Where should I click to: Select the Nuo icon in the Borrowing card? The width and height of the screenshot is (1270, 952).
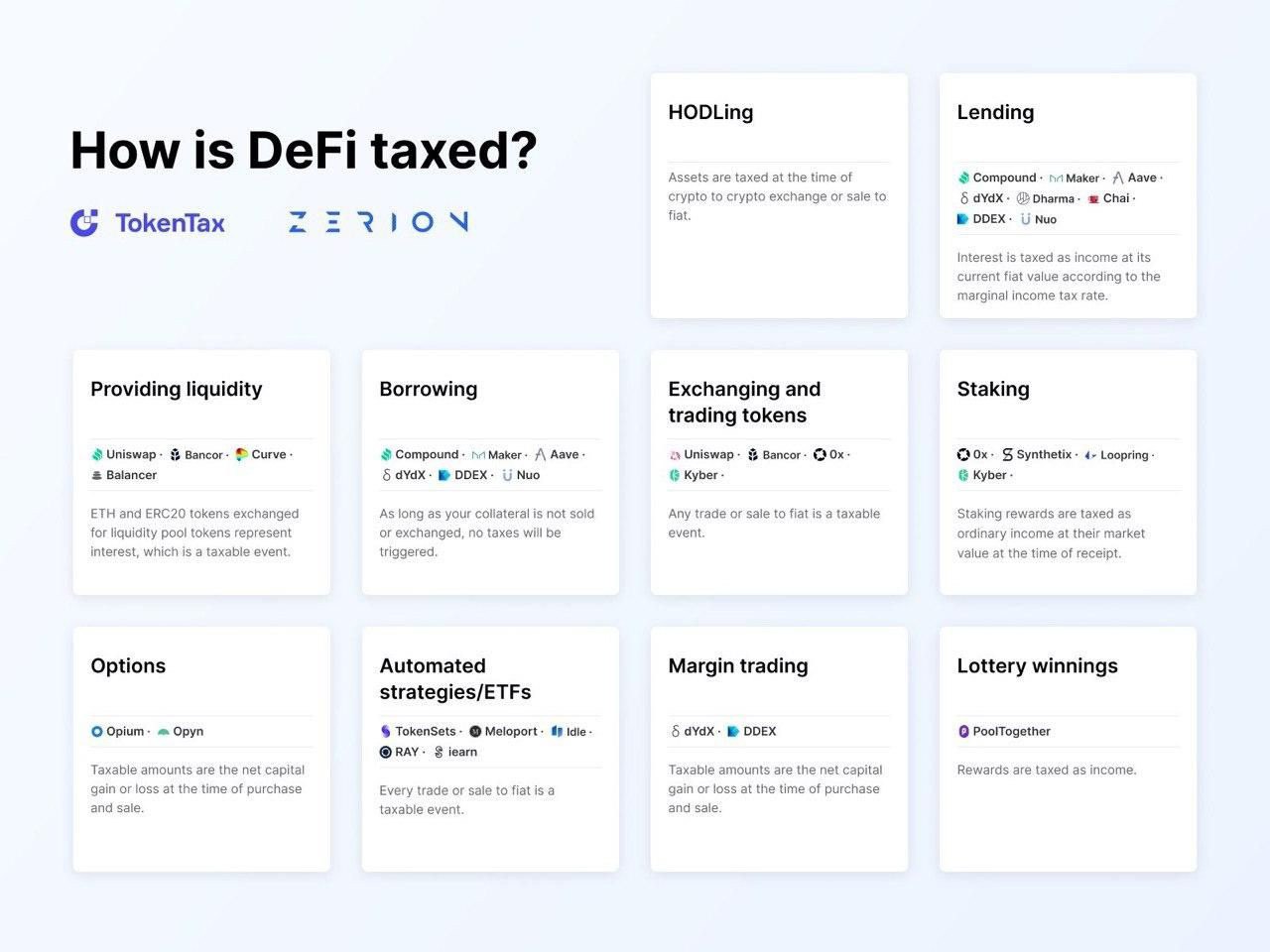pos(507,475)
